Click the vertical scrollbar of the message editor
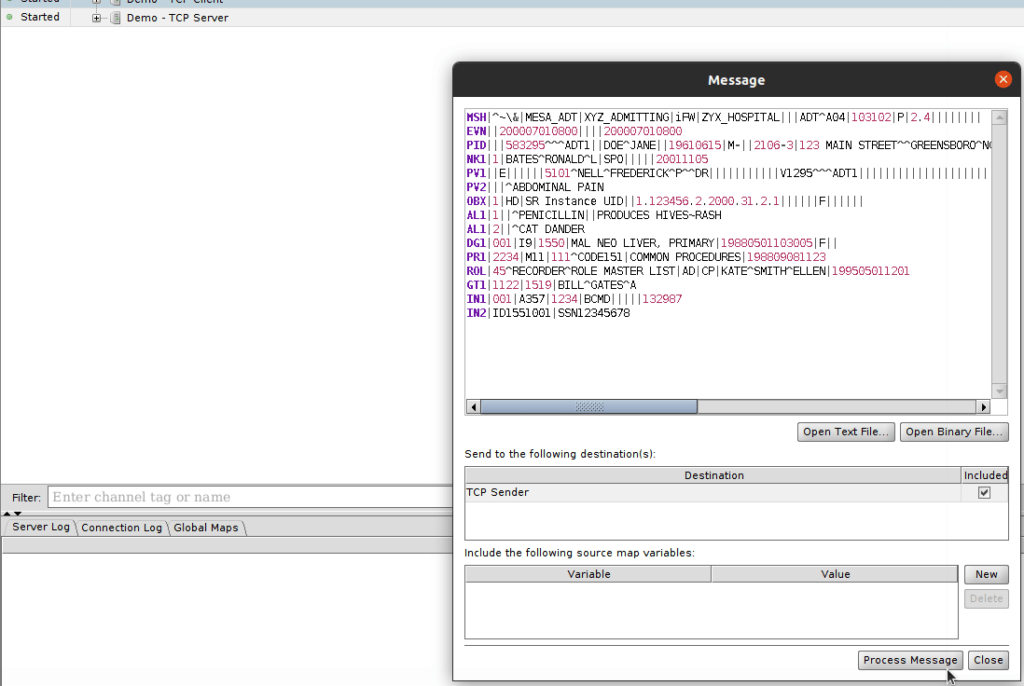 1000,250
